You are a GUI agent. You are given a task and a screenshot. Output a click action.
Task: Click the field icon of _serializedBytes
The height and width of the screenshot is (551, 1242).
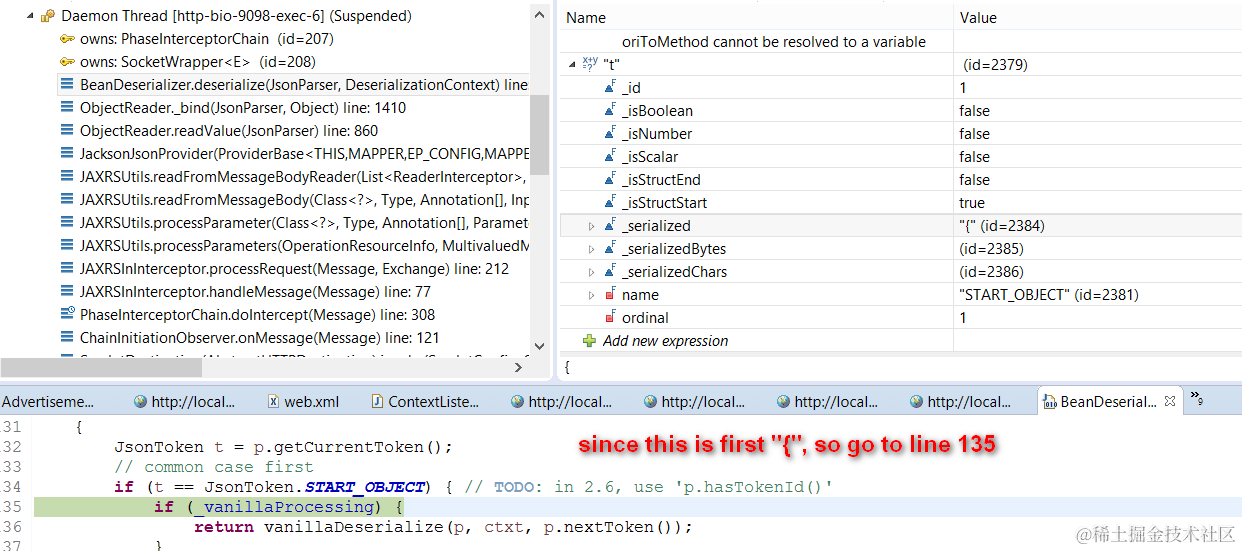click(x=610, y=249)
